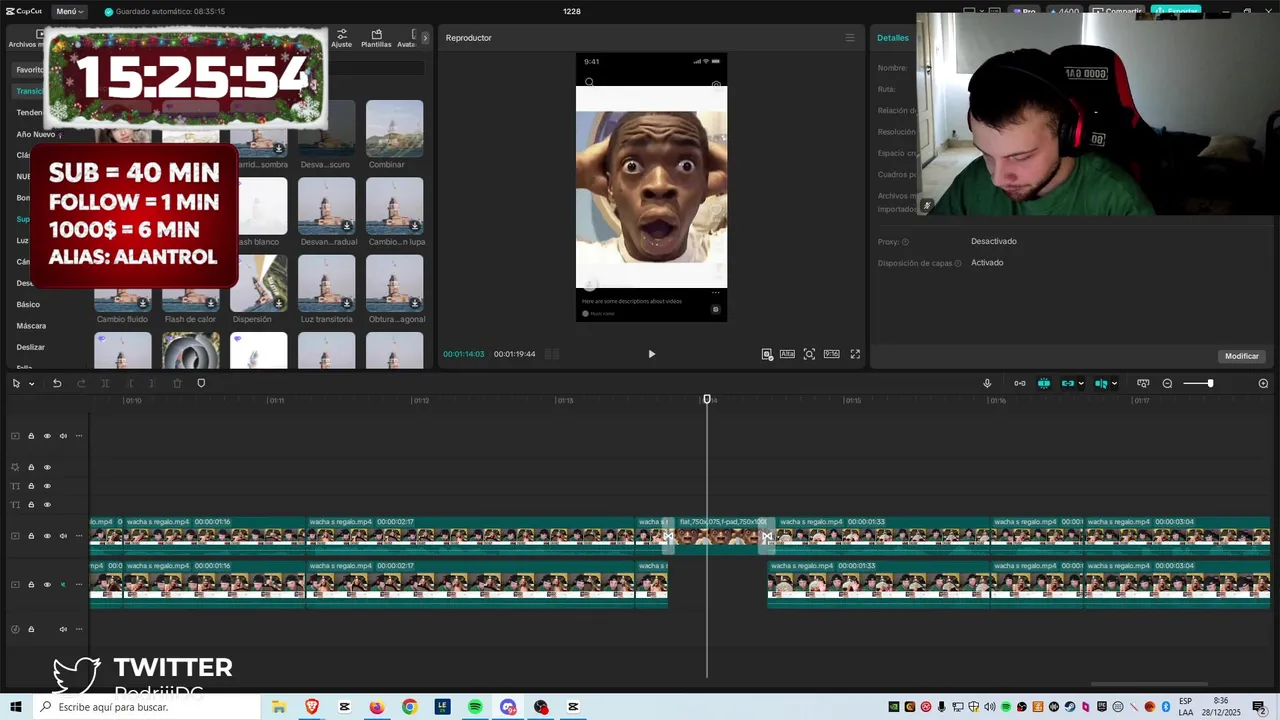
Task: Expand more media tabs with right chevron
Action: tap(425, 38)
